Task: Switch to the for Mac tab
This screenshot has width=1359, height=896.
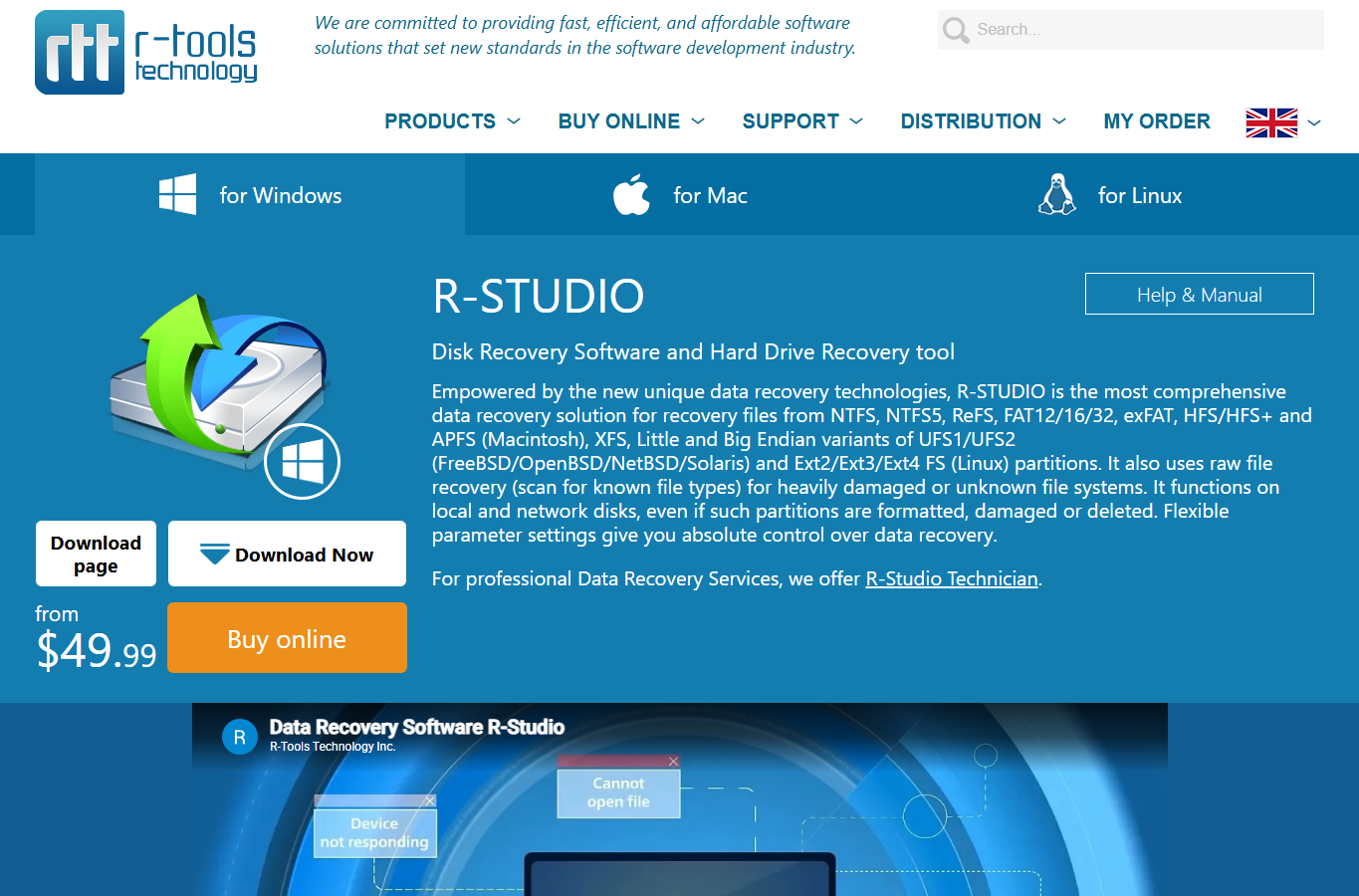Action: (x=680, y=194)
